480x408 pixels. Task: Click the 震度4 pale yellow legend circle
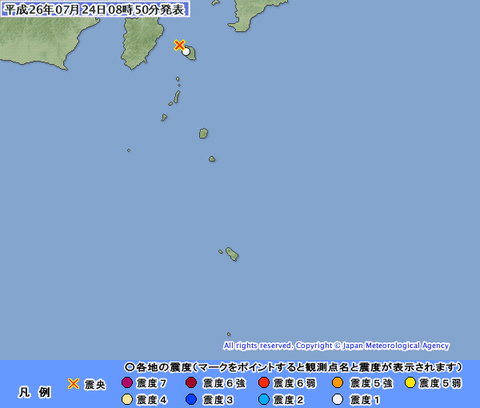pos(127,399)
